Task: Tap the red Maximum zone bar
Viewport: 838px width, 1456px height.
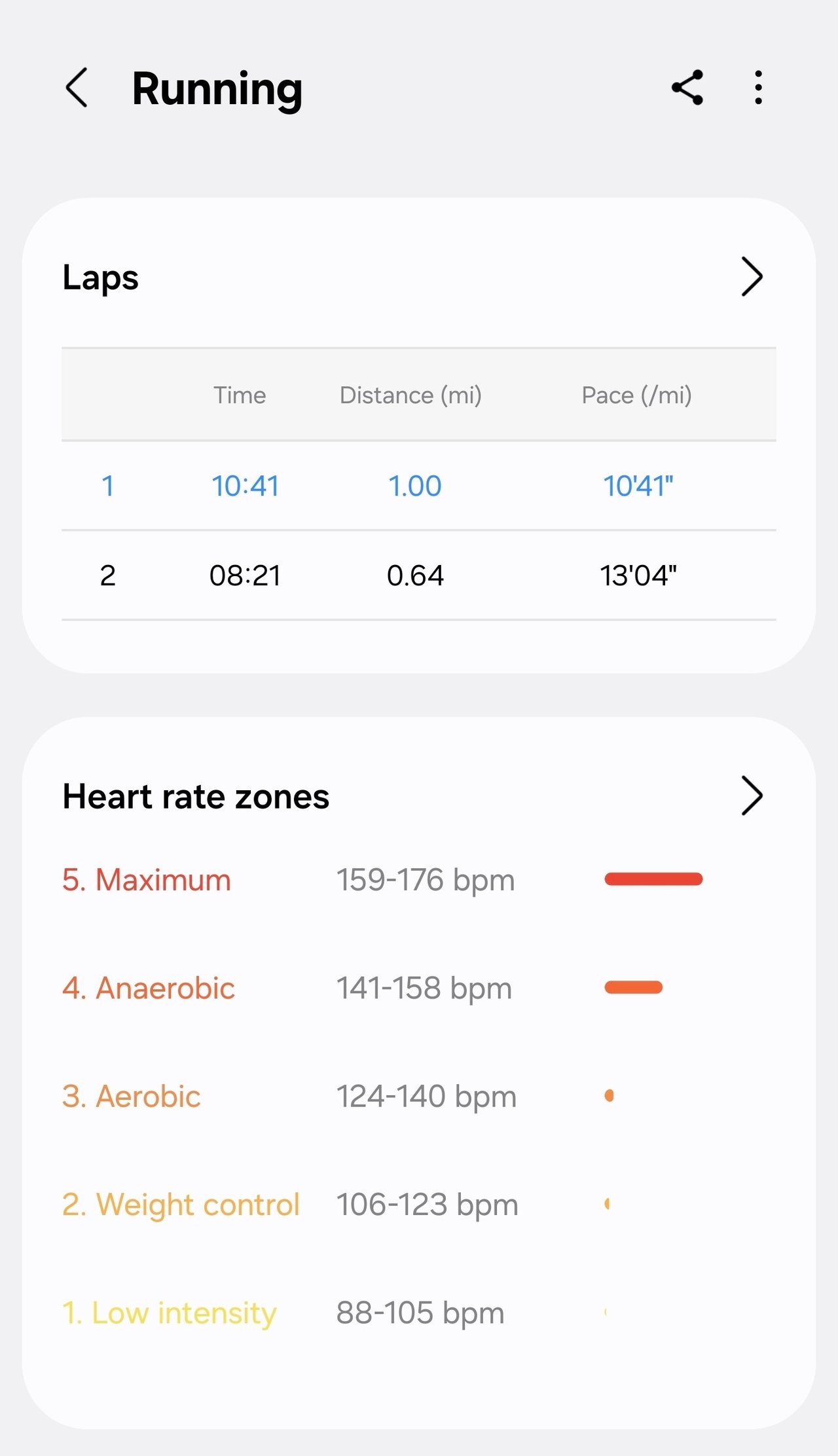Action: coord(653,879)
